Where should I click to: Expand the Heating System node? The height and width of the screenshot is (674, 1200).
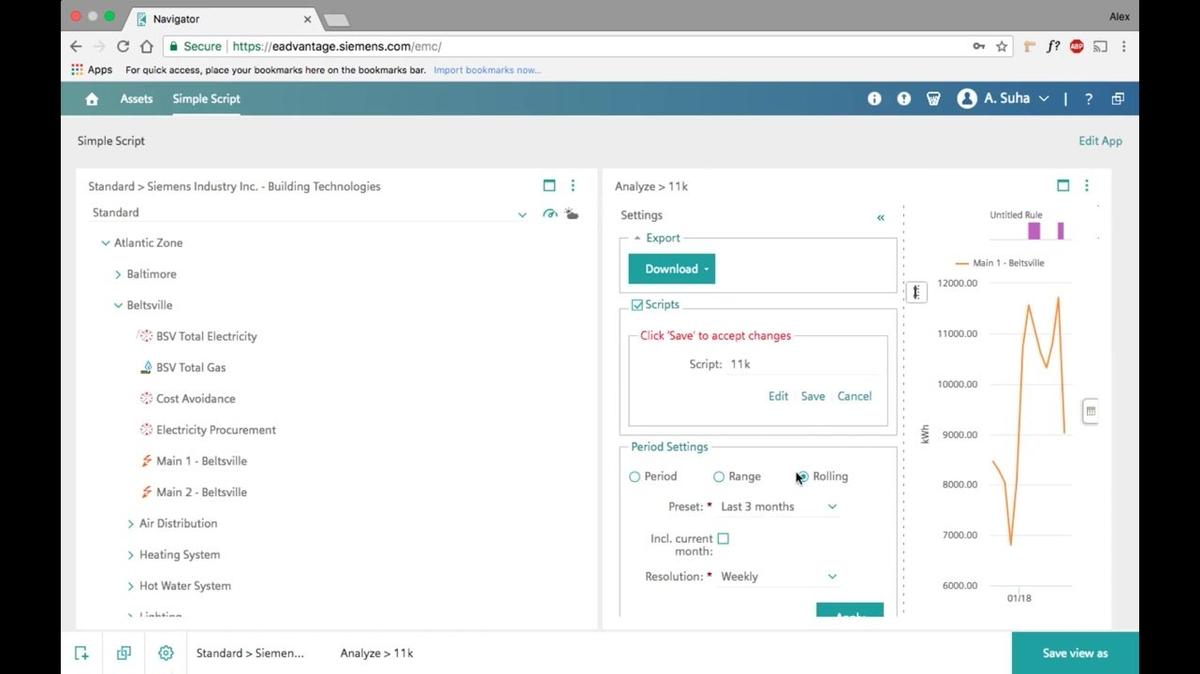point(131,555)
